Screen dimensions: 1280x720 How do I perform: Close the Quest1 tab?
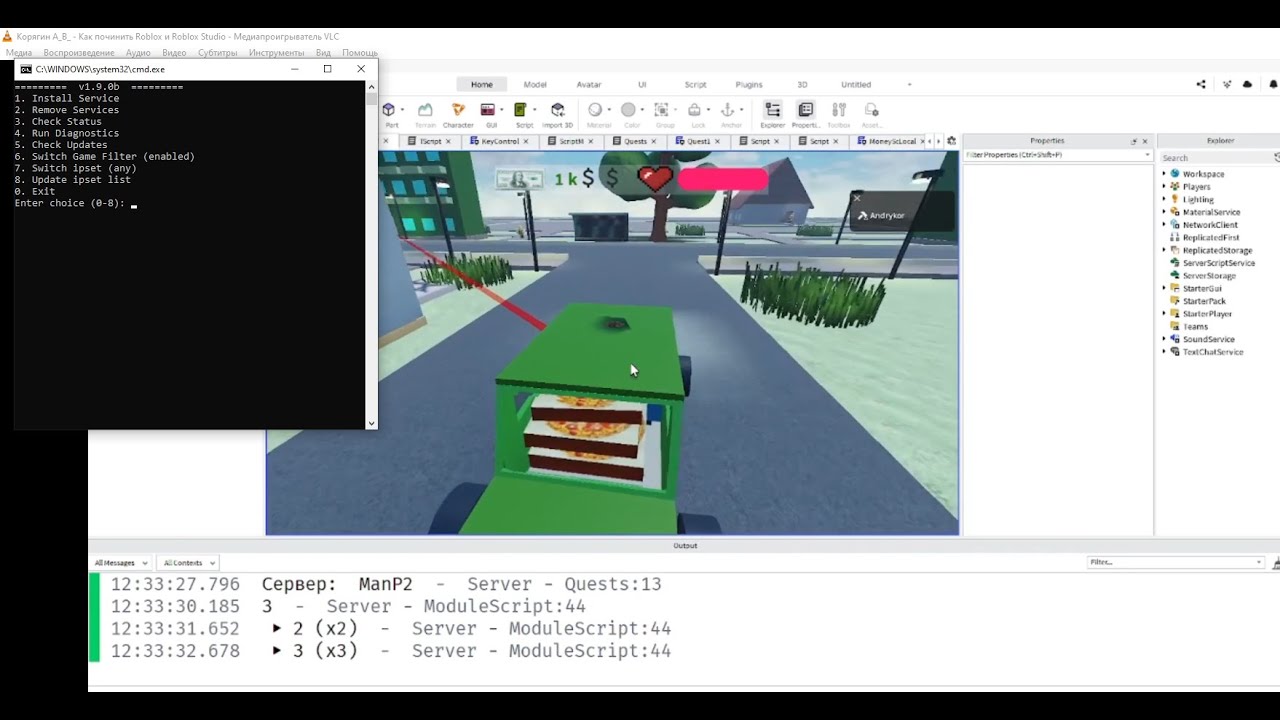(x=718, y=142)
